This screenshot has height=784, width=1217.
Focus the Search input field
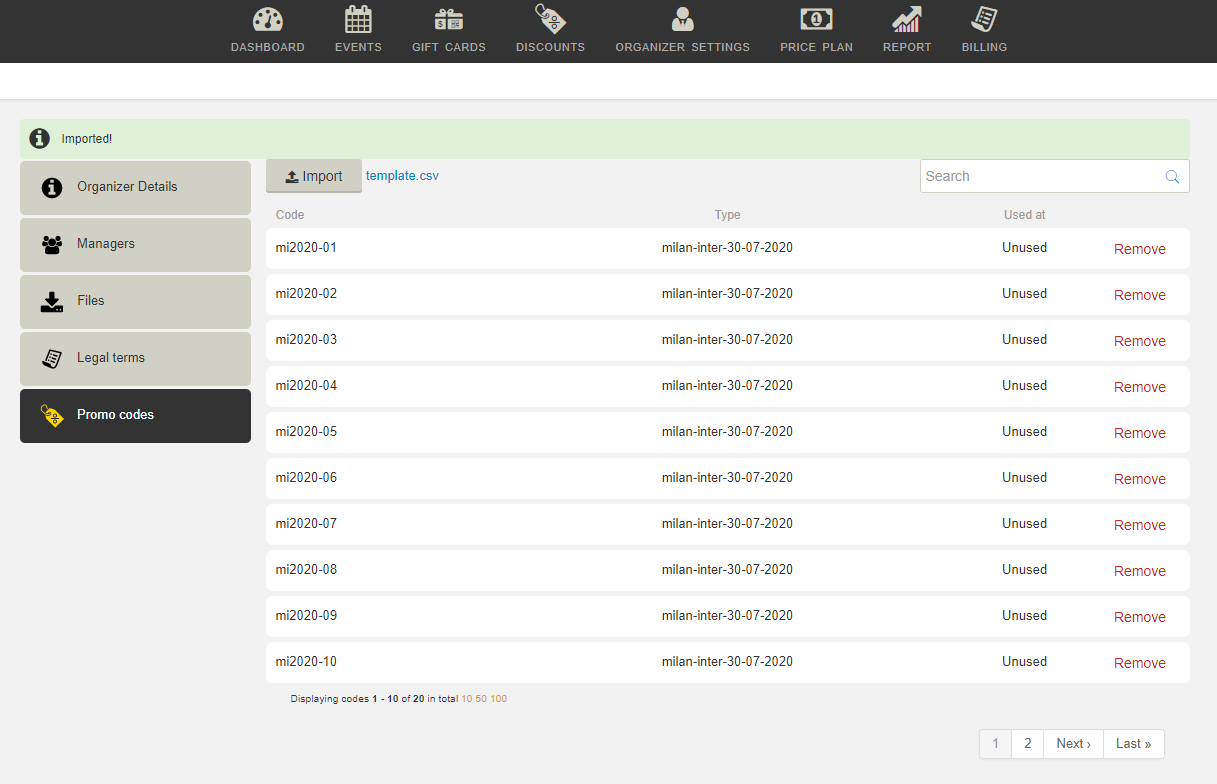click(1055, 176)
